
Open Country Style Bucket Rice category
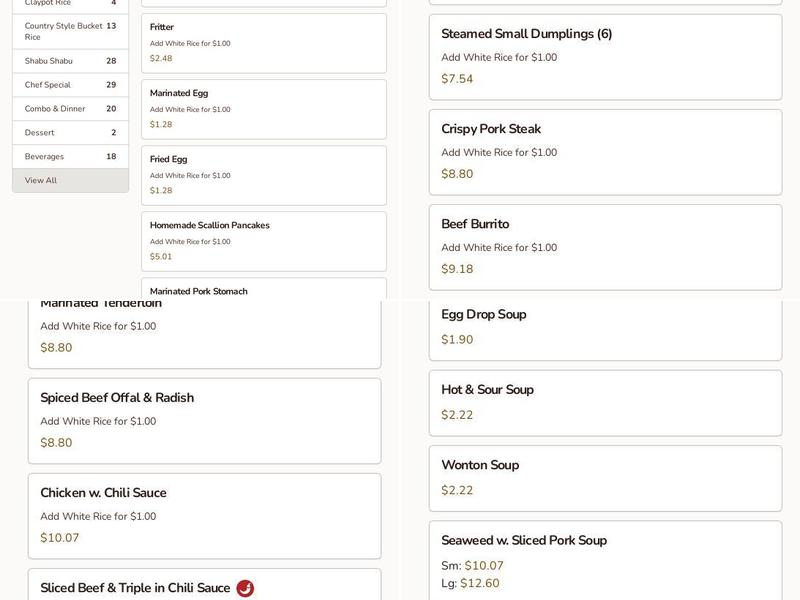pos(70,31)
